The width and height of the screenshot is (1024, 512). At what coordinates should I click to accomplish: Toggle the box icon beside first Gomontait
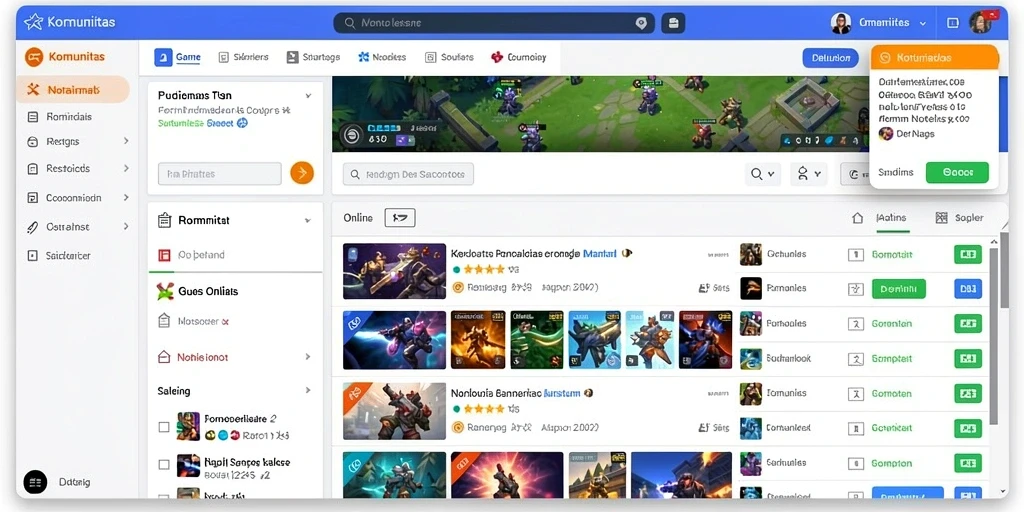pyautogui.click(x=856, y=255)
